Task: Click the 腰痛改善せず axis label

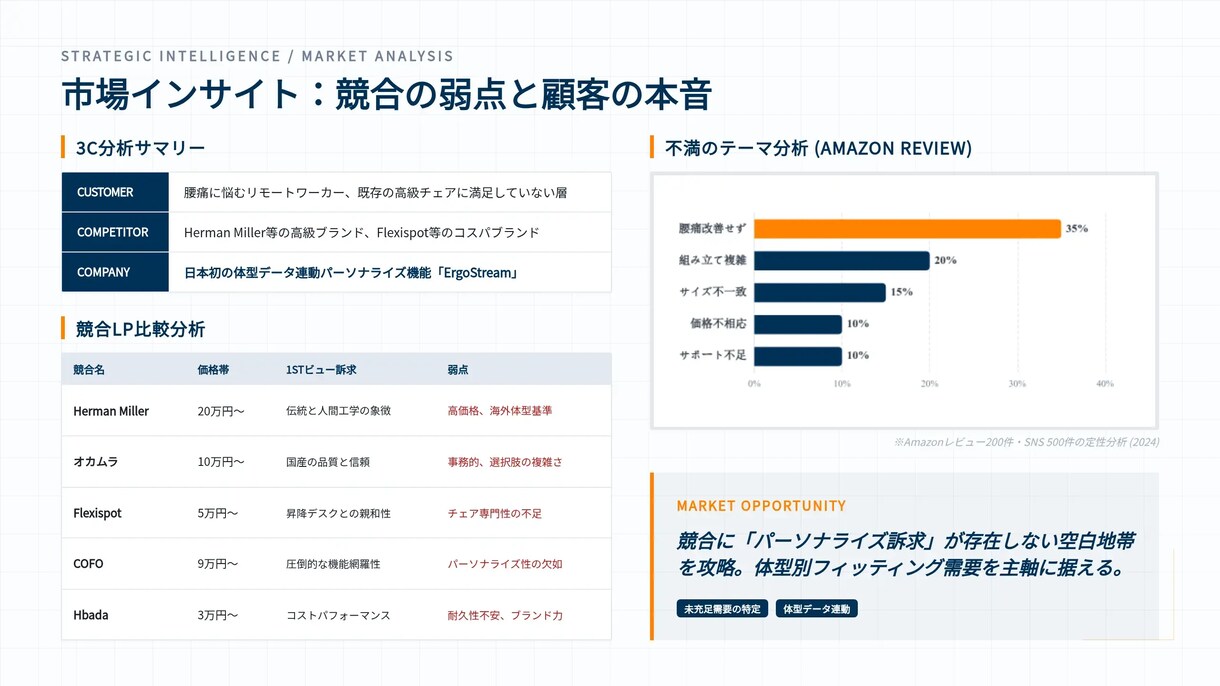Action: pos(712,229)
